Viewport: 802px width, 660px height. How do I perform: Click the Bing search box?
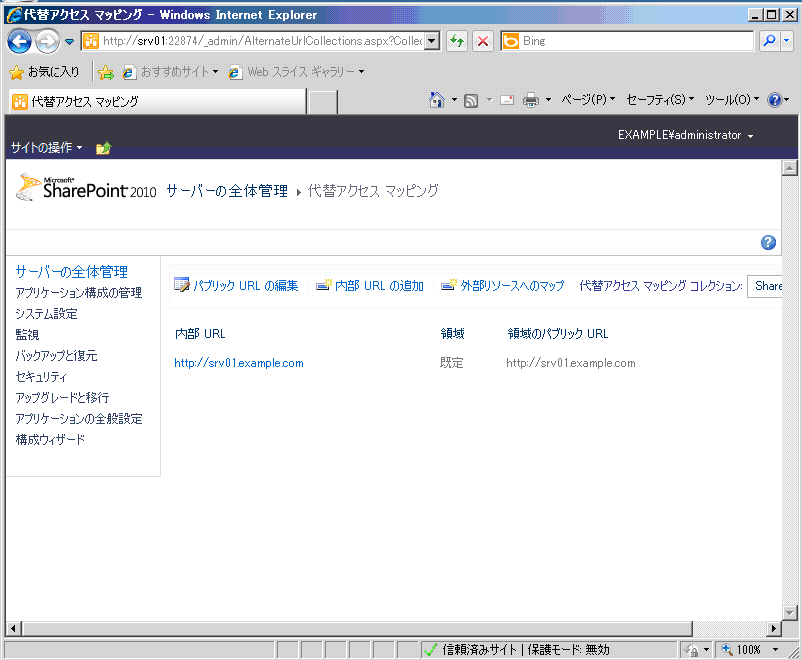[627, 41]
